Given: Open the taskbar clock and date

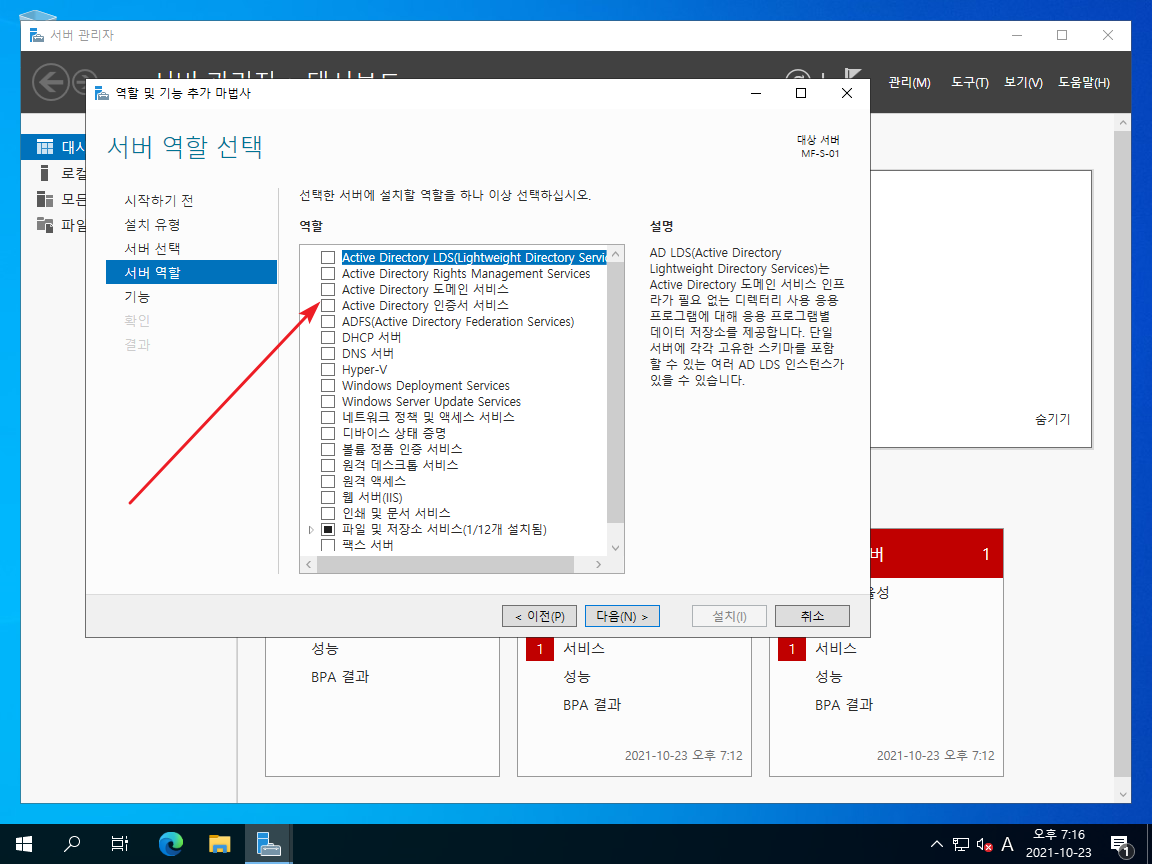Looking at the screenshot, I should [1058, 843].
